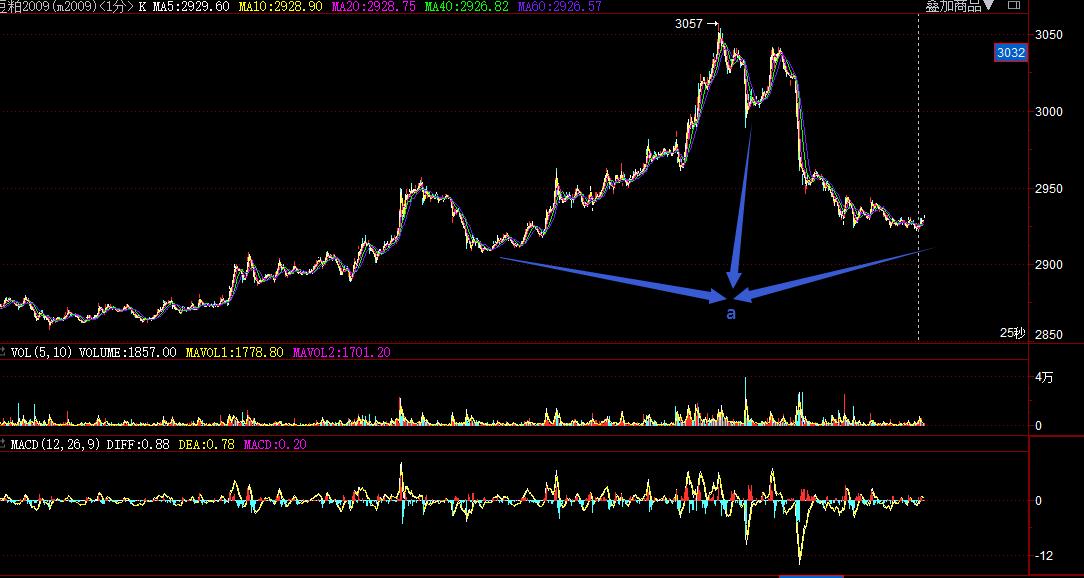Click the 2850 price axis label
The height and width of the screenshot is (578, 1084).
point(1048,335)
